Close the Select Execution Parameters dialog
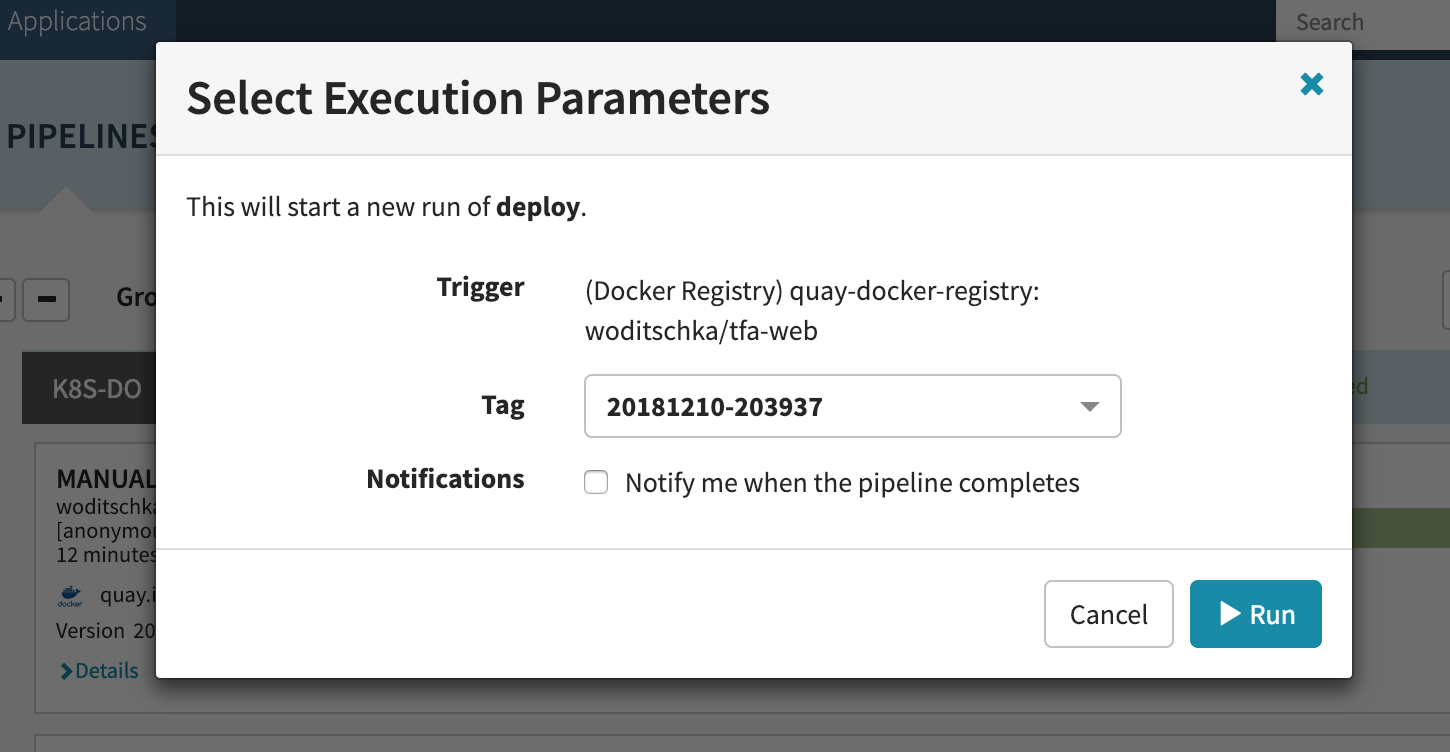The image size is (1450, 752). pos(1311,85)
